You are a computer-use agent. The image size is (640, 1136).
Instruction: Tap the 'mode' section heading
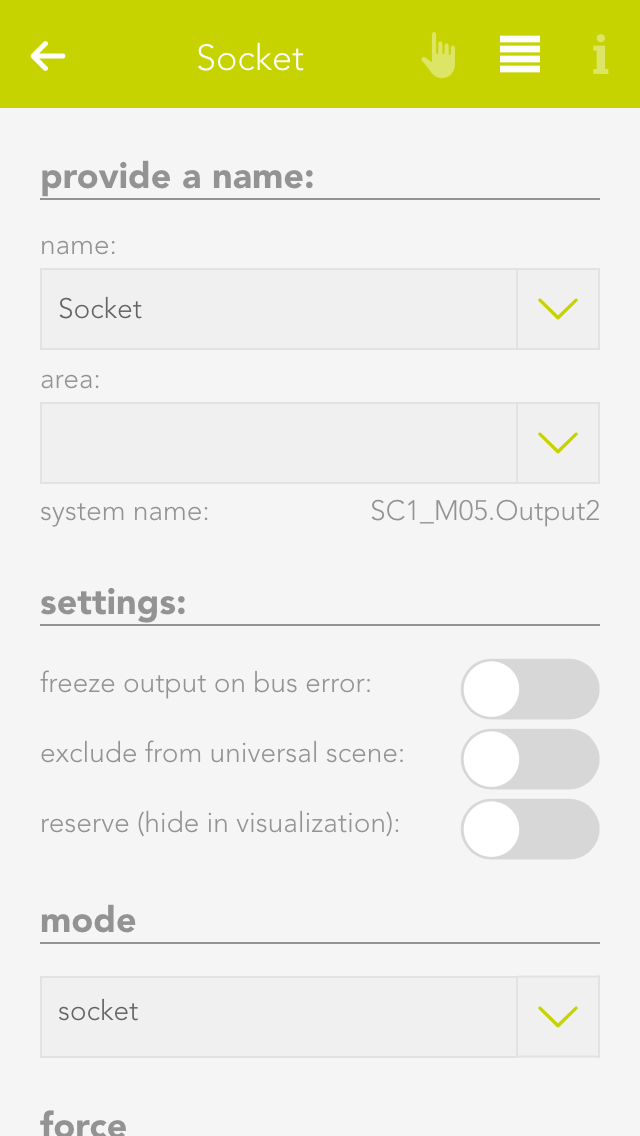[88, 920]
